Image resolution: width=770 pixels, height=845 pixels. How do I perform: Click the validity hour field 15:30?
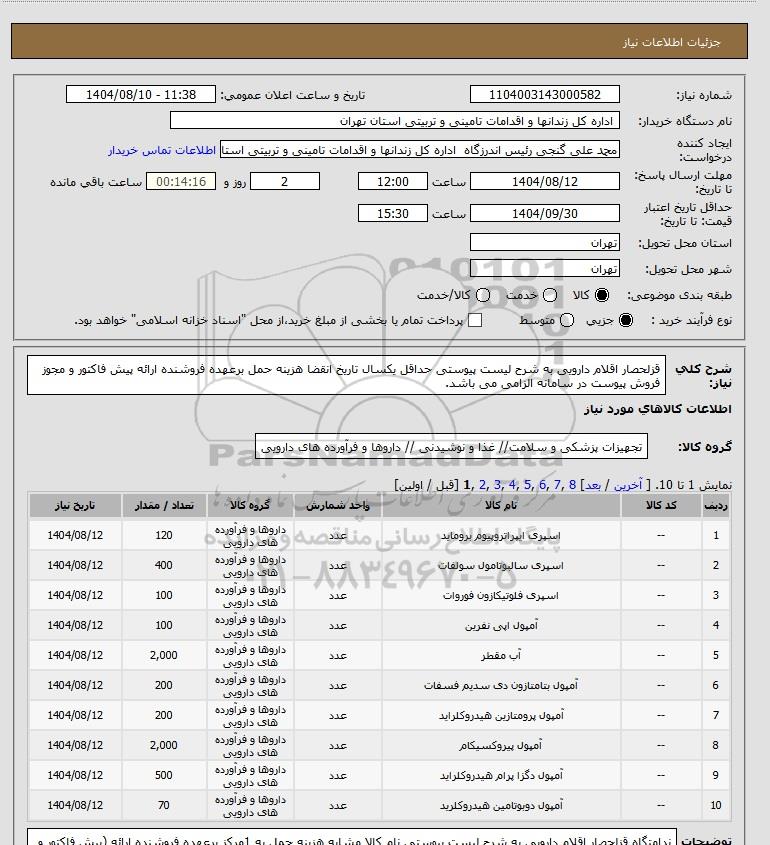[x=393, y=213]
